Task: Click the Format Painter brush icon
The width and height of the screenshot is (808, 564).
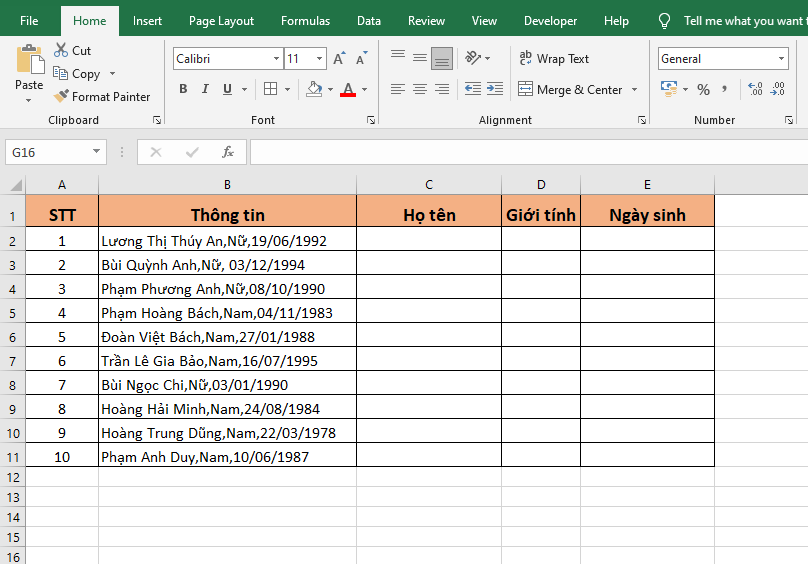Action: [61, 97]
